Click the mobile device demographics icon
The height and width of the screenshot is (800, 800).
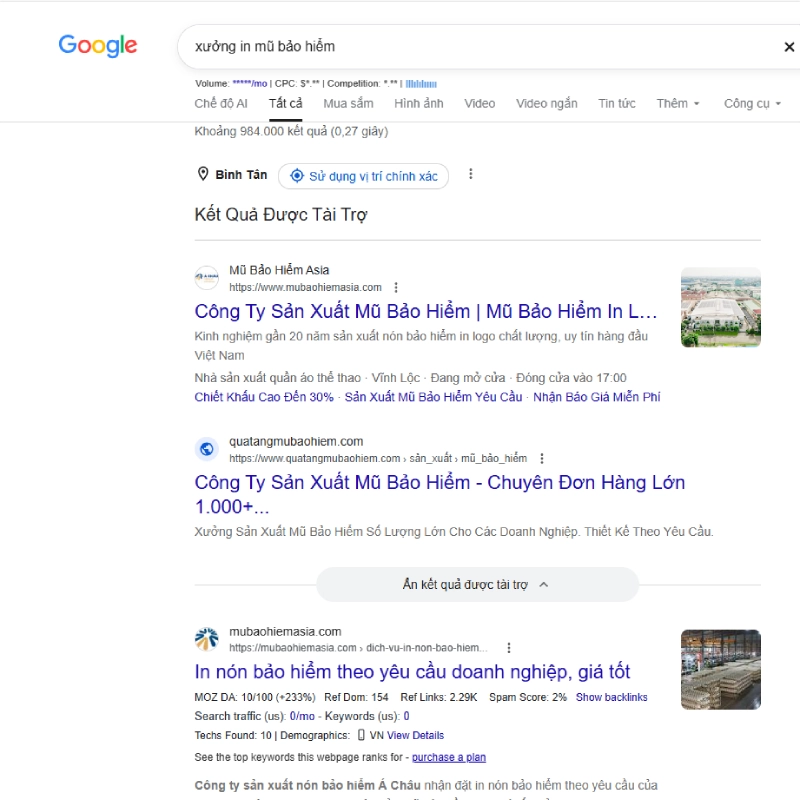click(361, 735)
